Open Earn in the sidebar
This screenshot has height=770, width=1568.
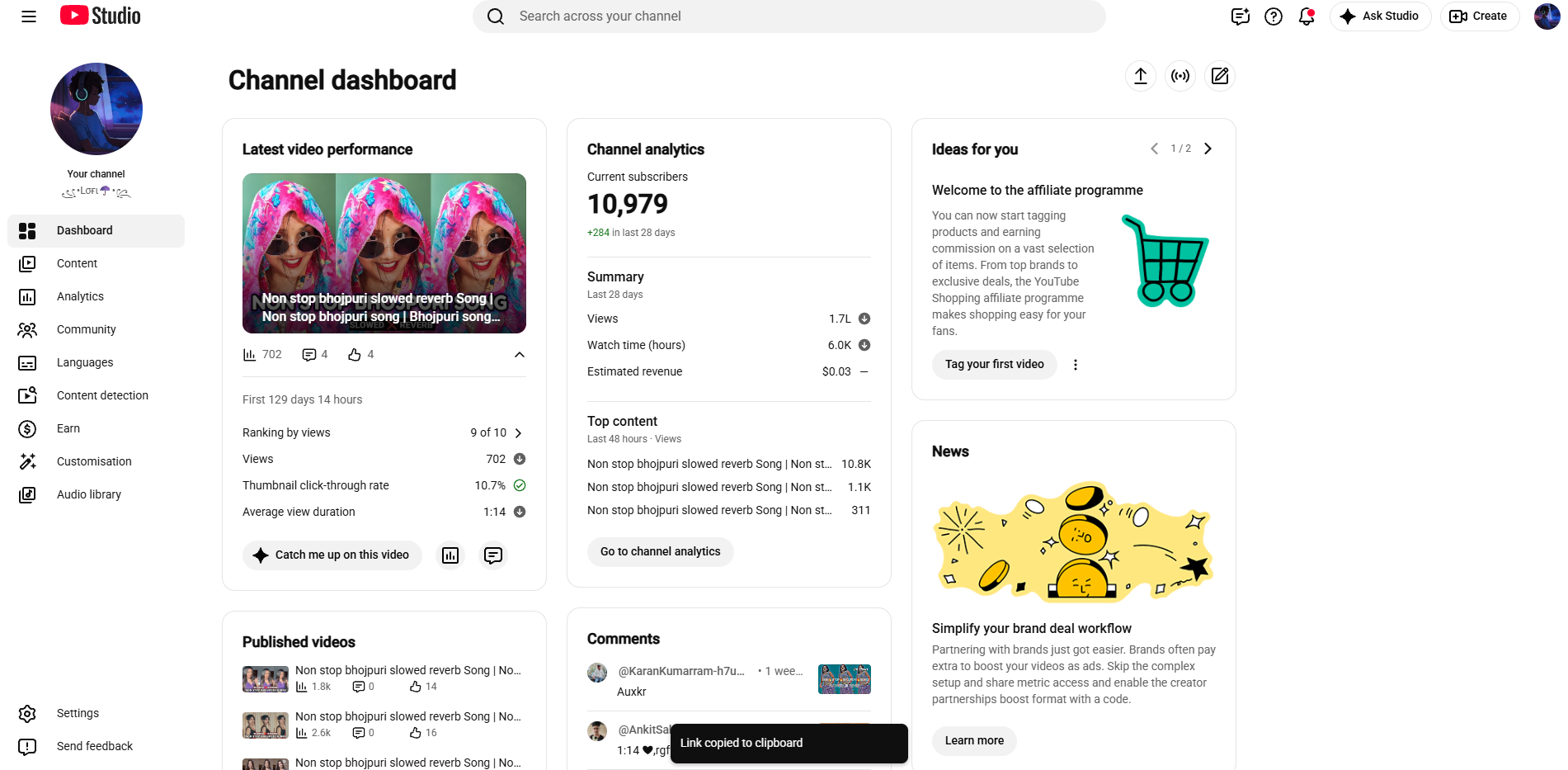tap(96, 429)
